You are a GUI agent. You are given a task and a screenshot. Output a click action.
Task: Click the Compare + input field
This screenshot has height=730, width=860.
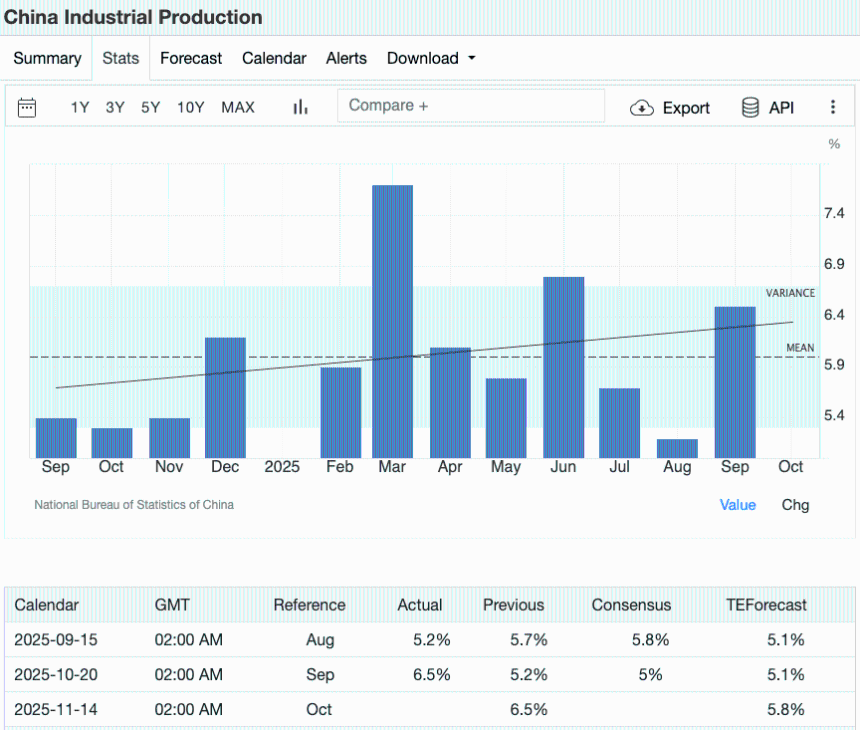471,106
